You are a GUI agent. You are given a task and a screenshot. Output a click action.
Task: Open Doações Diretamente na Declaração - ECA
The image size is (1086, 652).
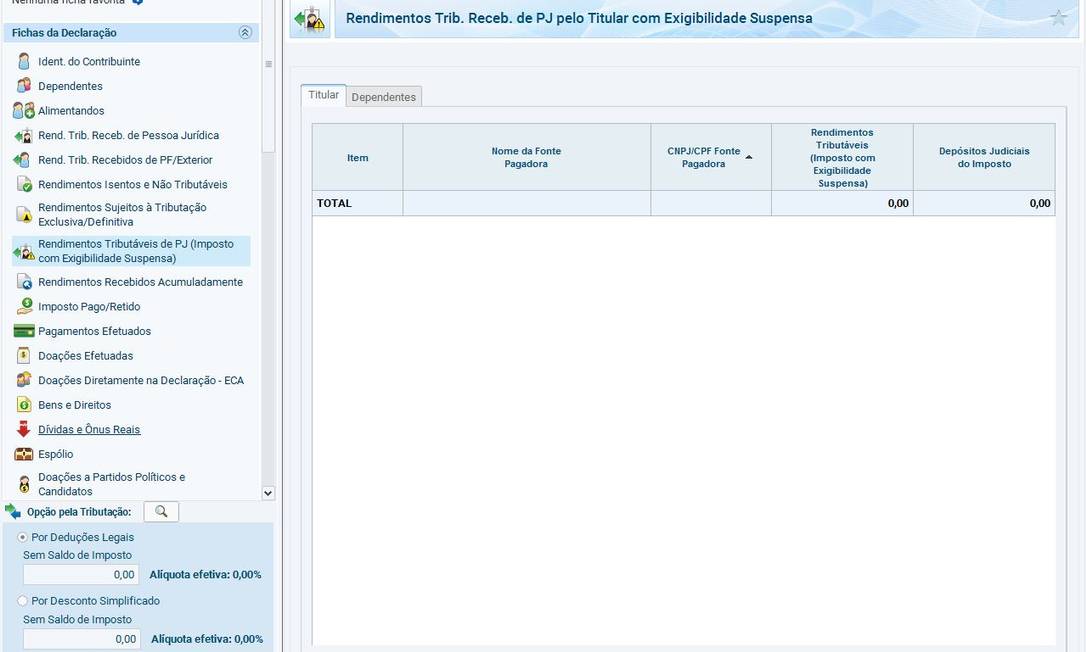click(x=140, y=380)
